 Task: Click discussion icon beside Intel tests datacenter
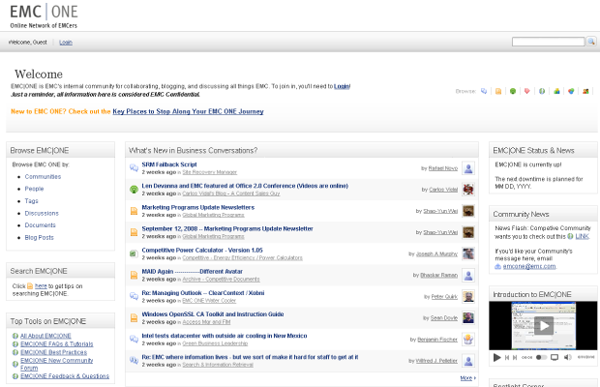pyautogui.click(x=134, y=339)
